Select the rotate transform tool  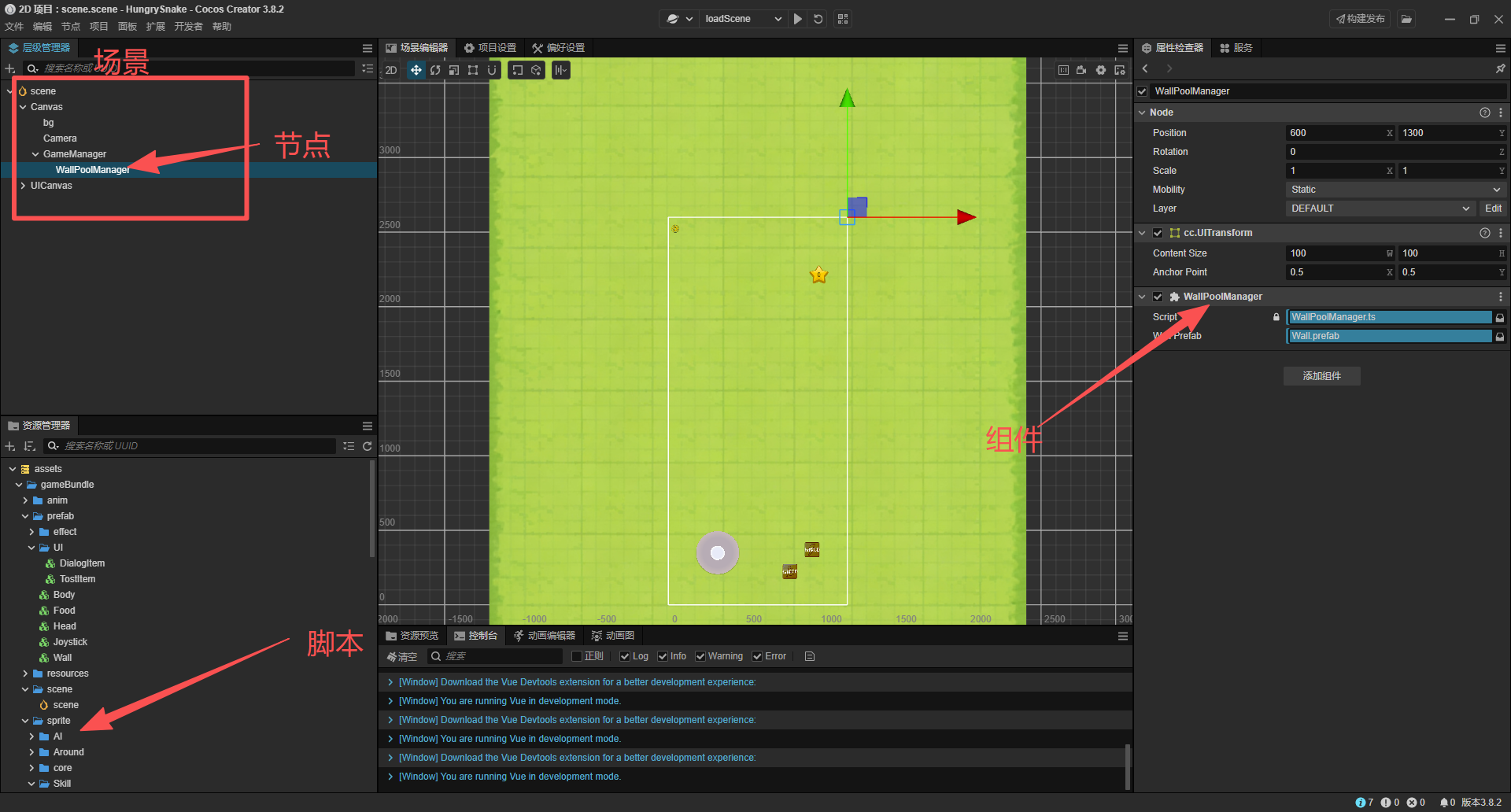(435, 70)
